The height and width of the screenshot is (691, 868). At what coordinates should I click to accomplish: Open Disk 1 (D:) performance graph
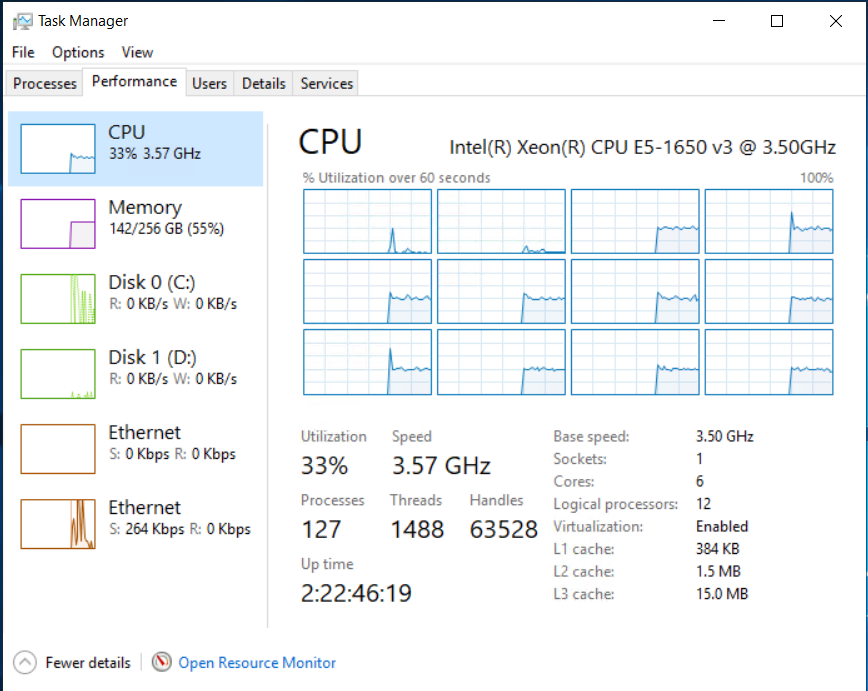(58, 373)
